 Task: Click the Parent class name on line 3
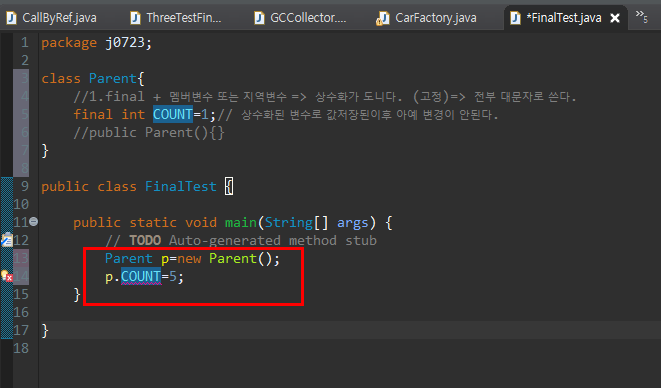coord(113,78)
